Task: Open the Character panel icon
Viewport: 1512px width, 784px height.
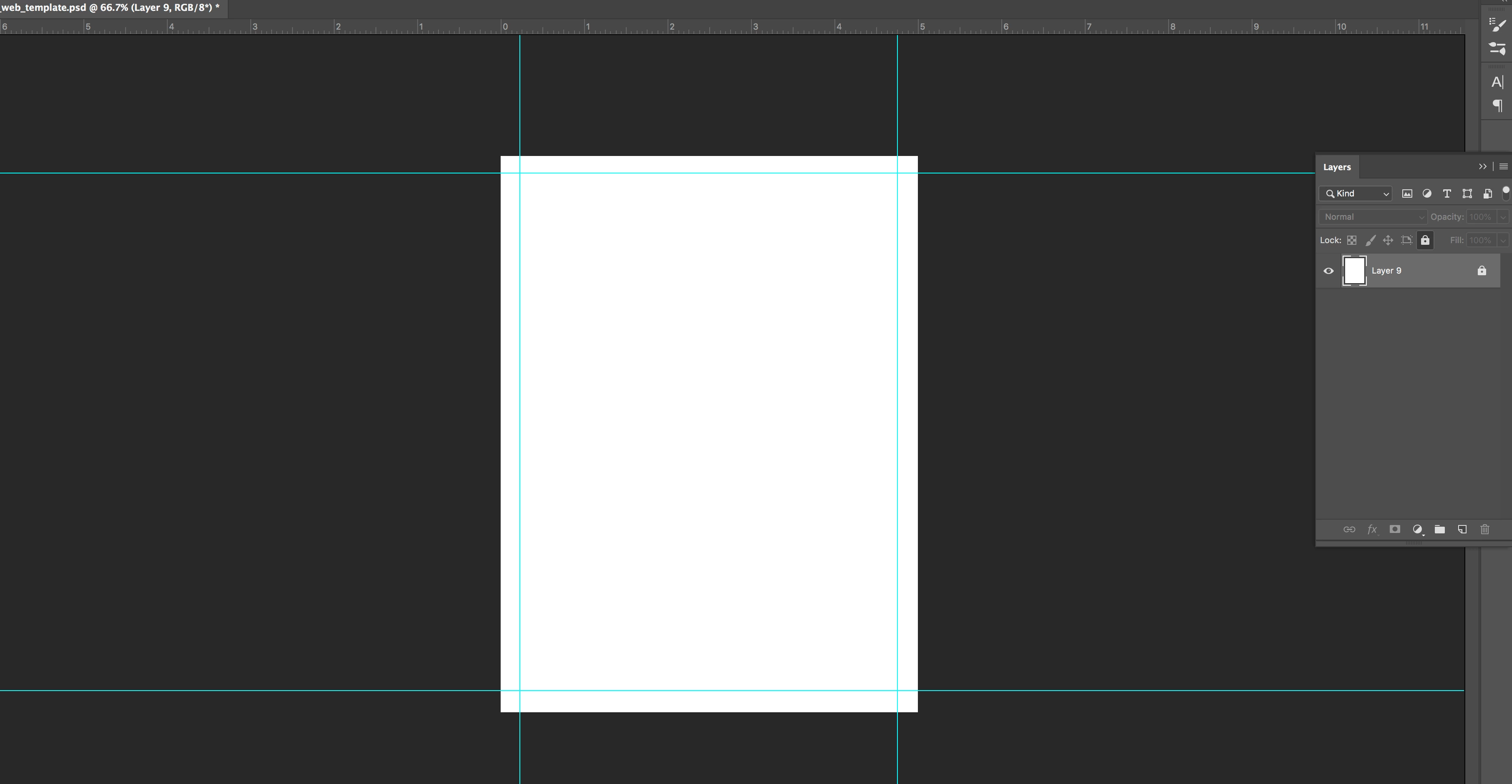Action: click(x=1497, y=82)
